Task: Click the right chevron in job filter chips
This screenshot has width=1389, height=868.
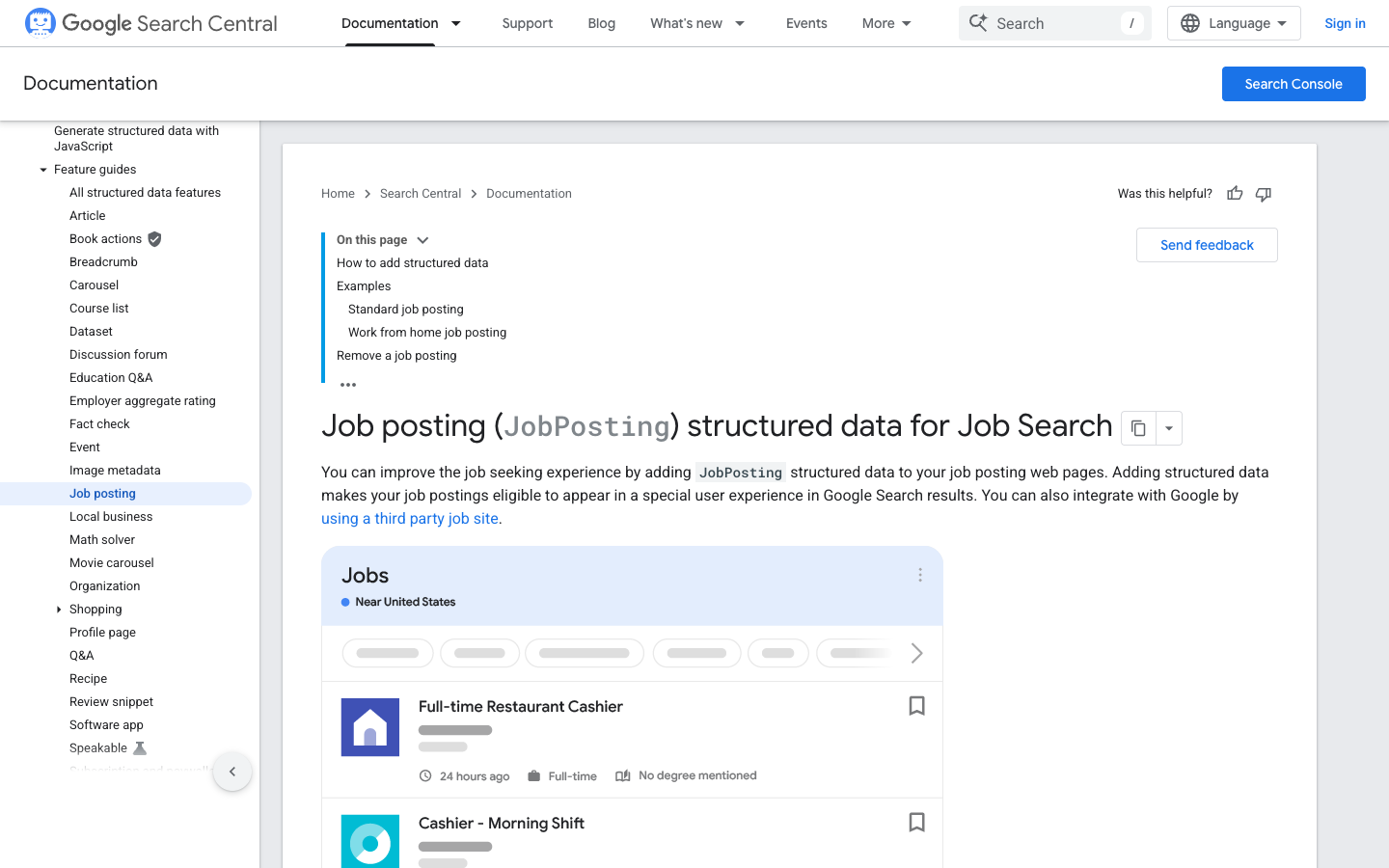Action: click(916, 653)
